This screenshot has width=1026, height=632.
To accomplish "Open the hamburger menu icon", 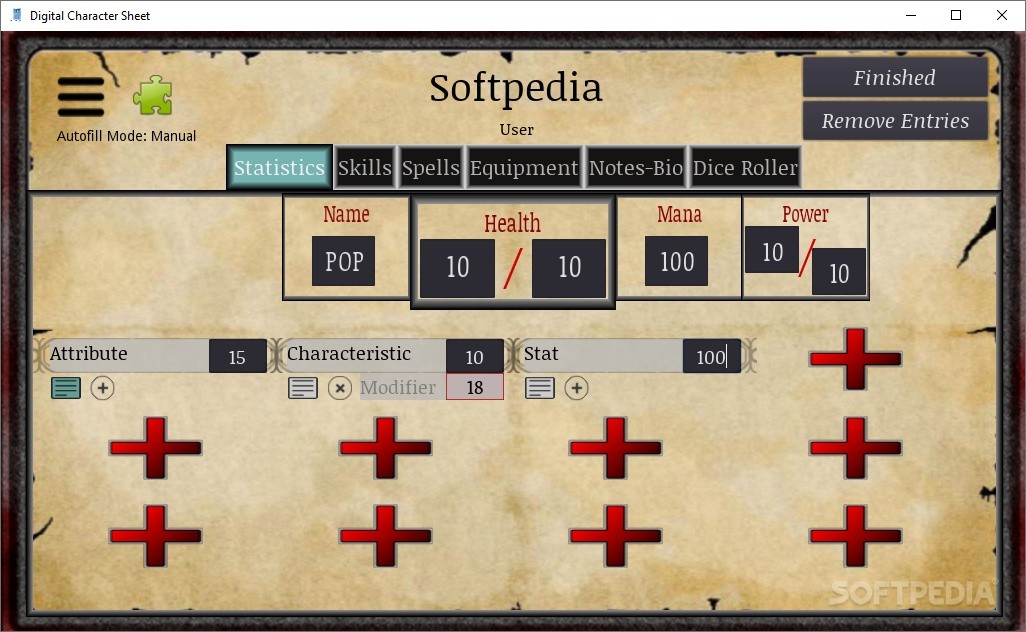I will [80, 97].
